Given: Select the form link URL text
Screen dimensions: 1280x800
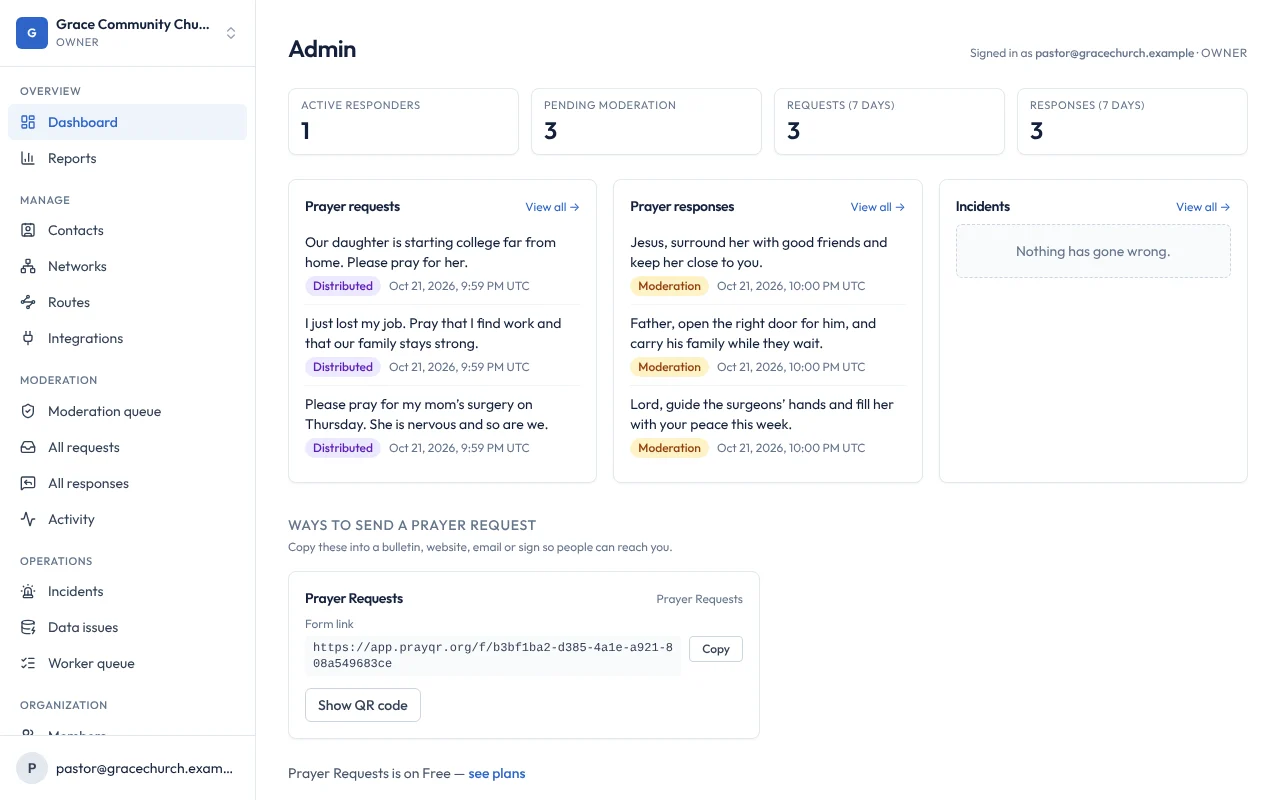Looking at the screenshot, I should click(493, 656).
